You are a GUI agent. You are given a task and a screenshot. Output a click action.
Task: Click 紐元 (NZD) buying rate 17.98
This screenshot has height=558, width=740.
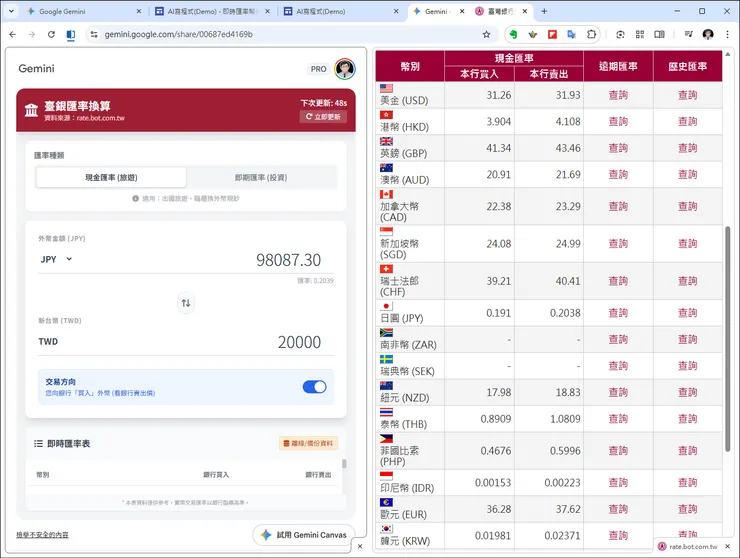click(499, 392)
